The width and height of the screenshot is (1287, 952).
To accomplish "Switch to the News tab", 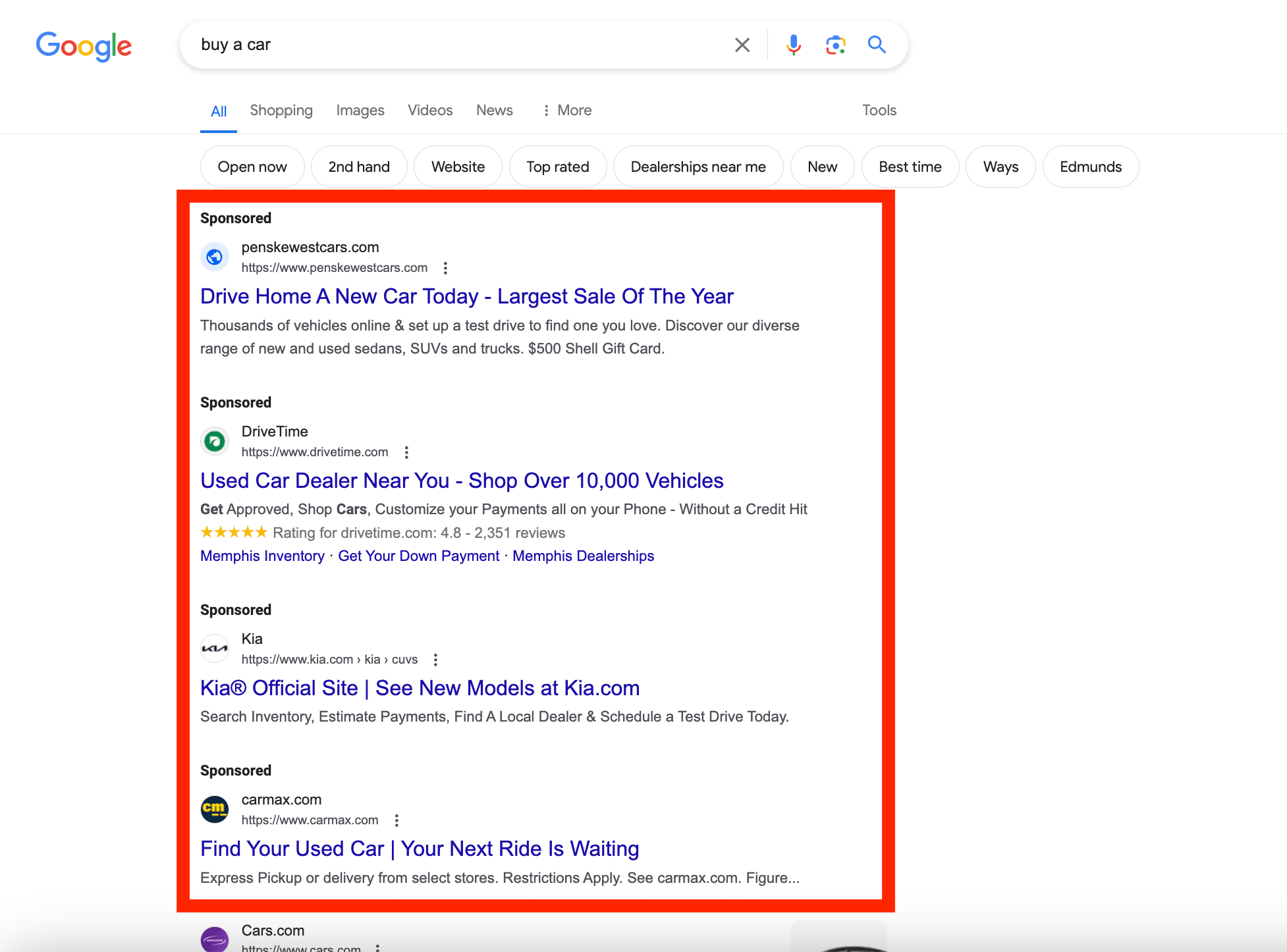I will click(495, 110).
